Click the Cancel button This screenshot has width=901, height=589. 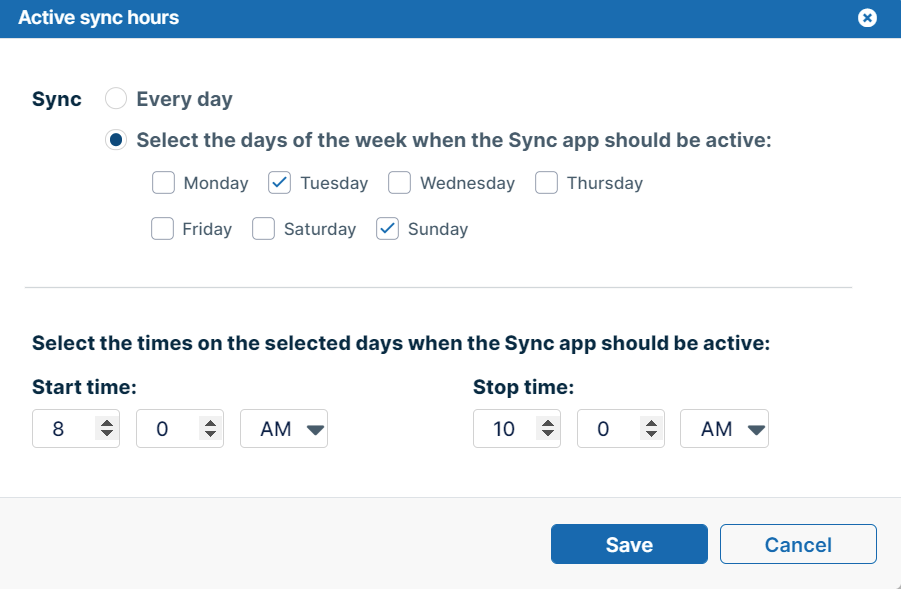tap(798, 544)
